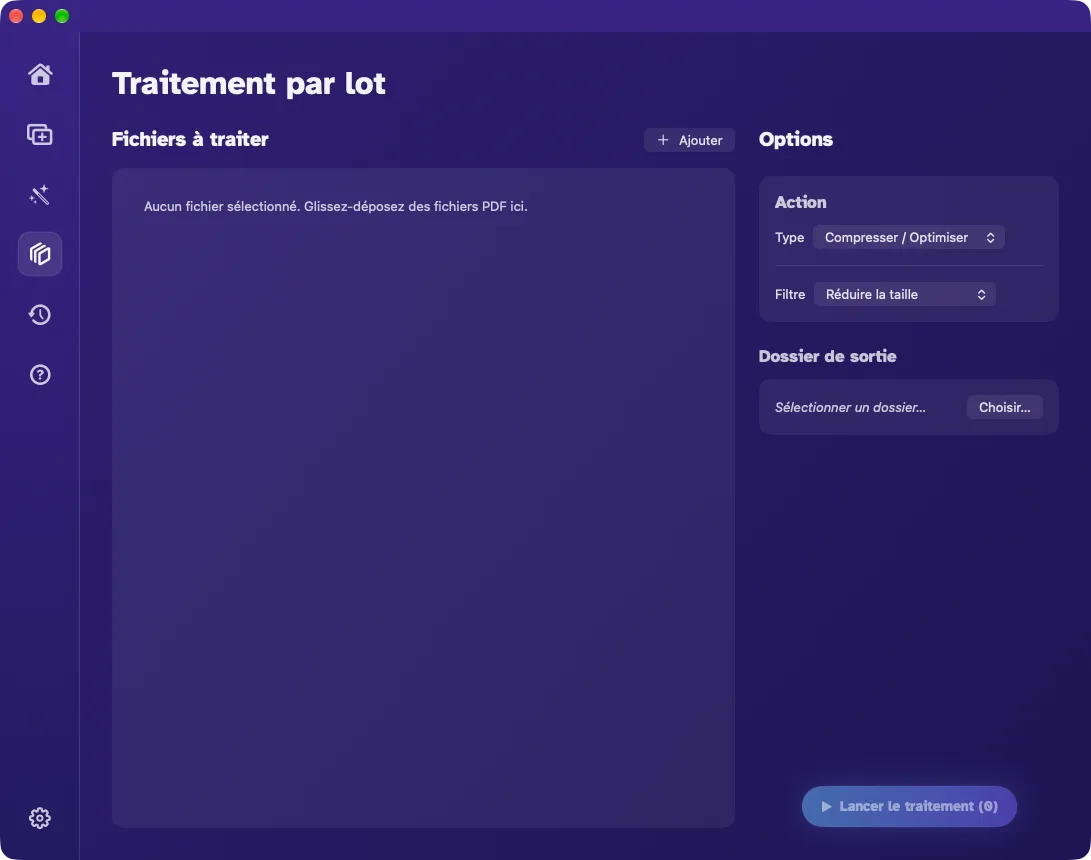Screen dimensions: 1091x860
Task: Open the magic wand tools icon
Action: point(40,194)
